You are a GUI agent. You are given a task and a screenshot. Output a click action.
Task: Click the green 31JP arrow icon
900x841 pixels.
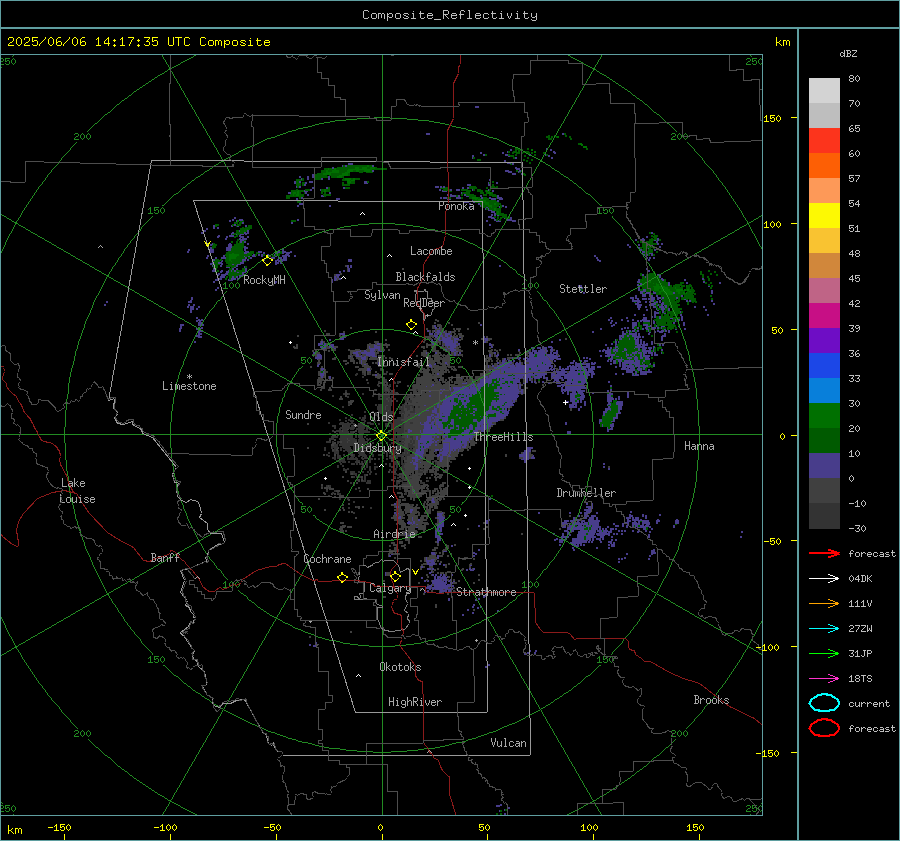coord(824,653)
